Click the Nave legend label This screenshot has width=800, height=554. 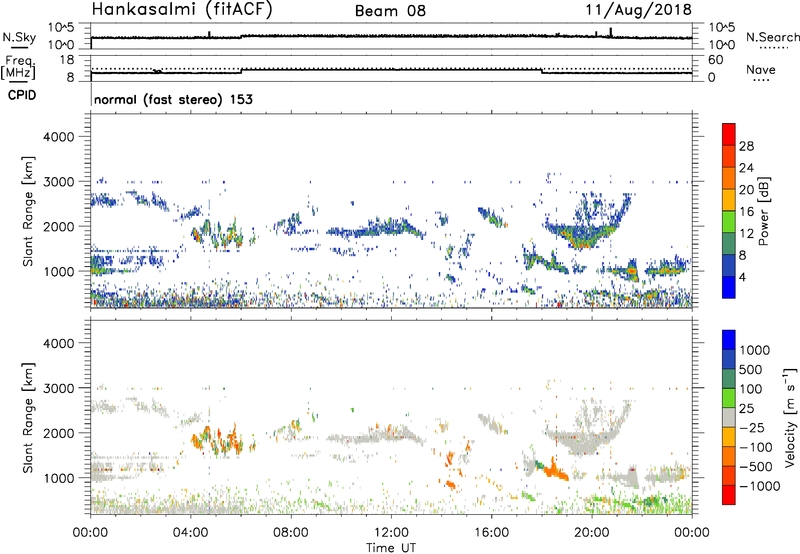761,69
